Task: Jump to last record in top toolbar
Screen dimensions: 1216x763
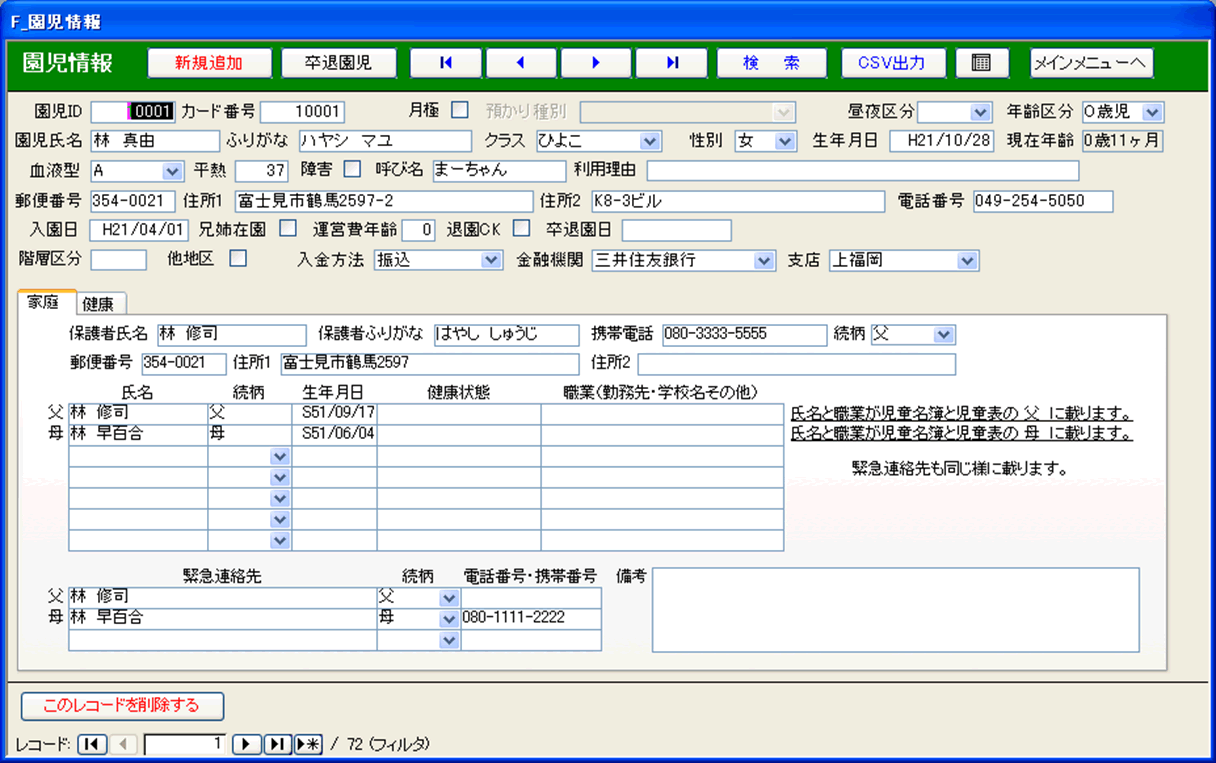Action: 672,63
